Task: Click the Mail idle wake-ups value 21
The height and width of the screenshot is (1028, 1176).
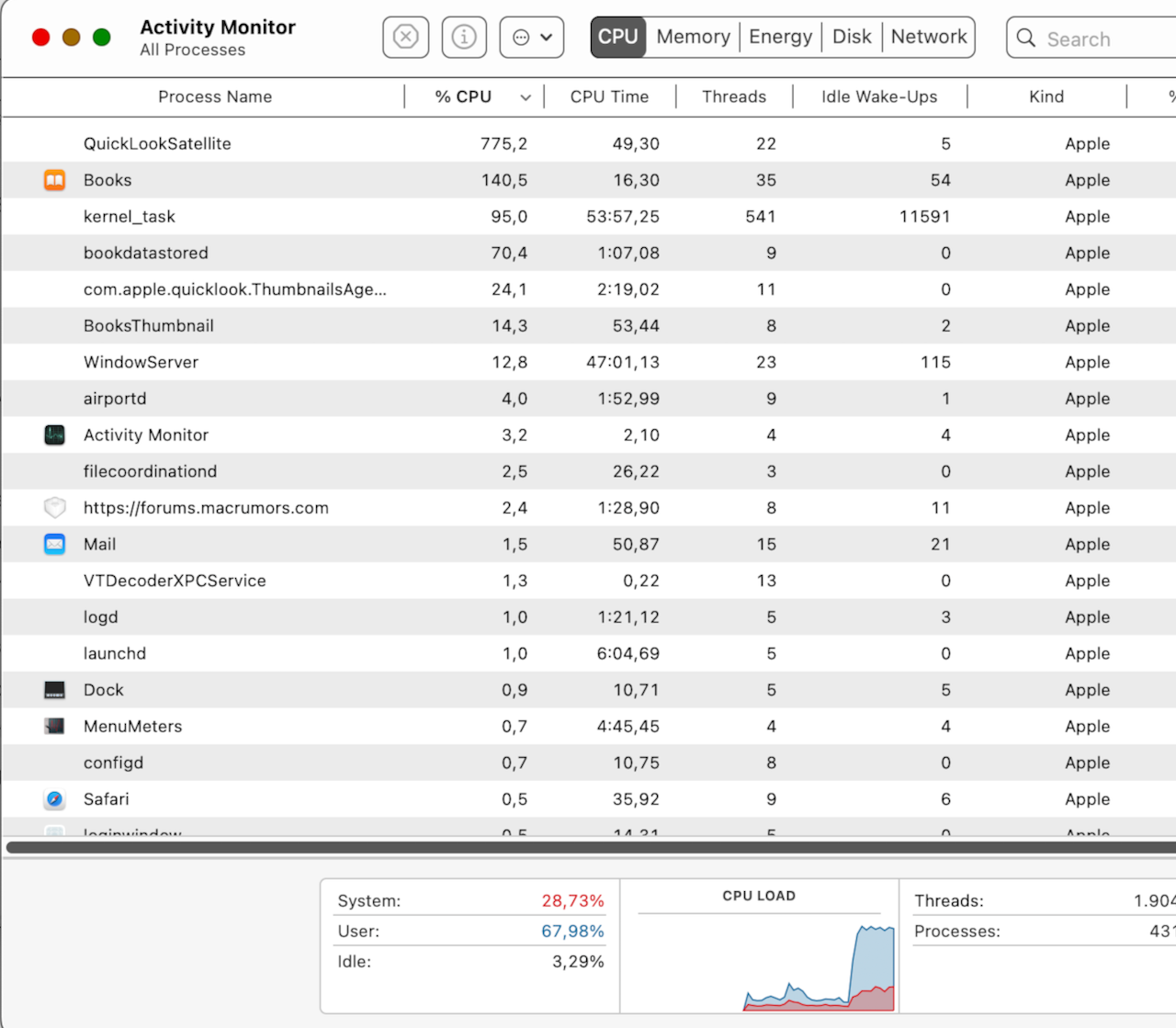Action: (941, 544)
